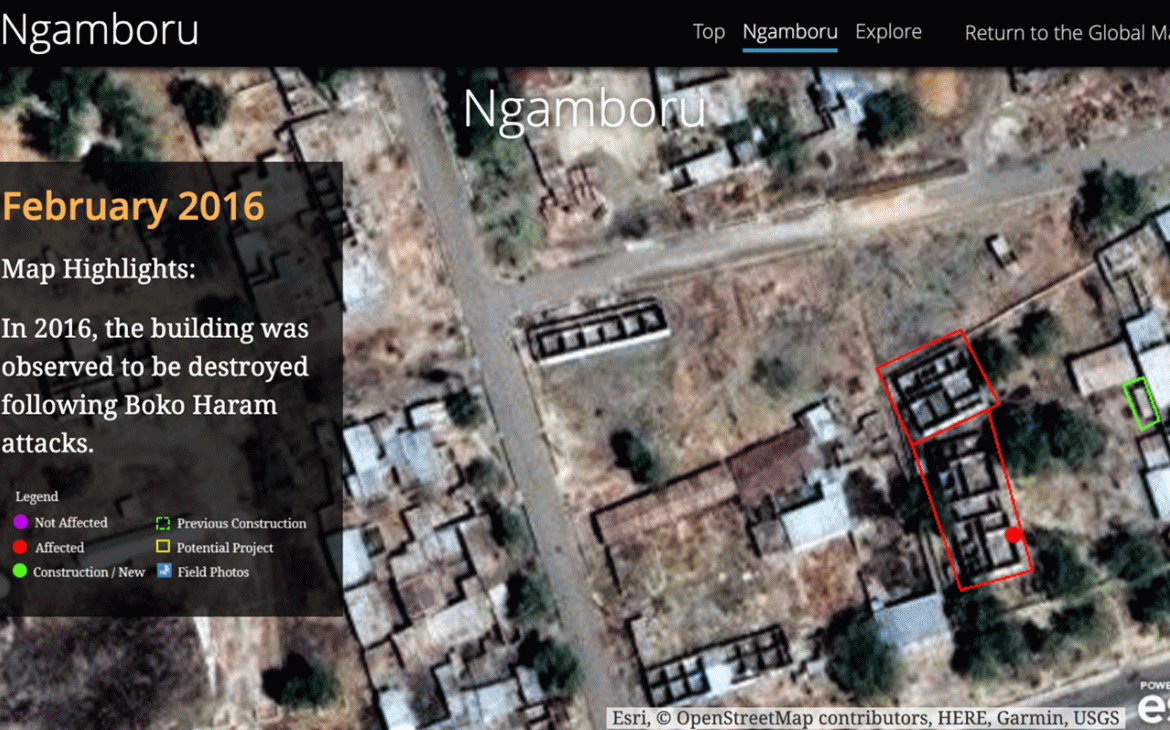Click the Field Photos icon in the legend
1170x730 pixels.
click(x=163, y=571)
